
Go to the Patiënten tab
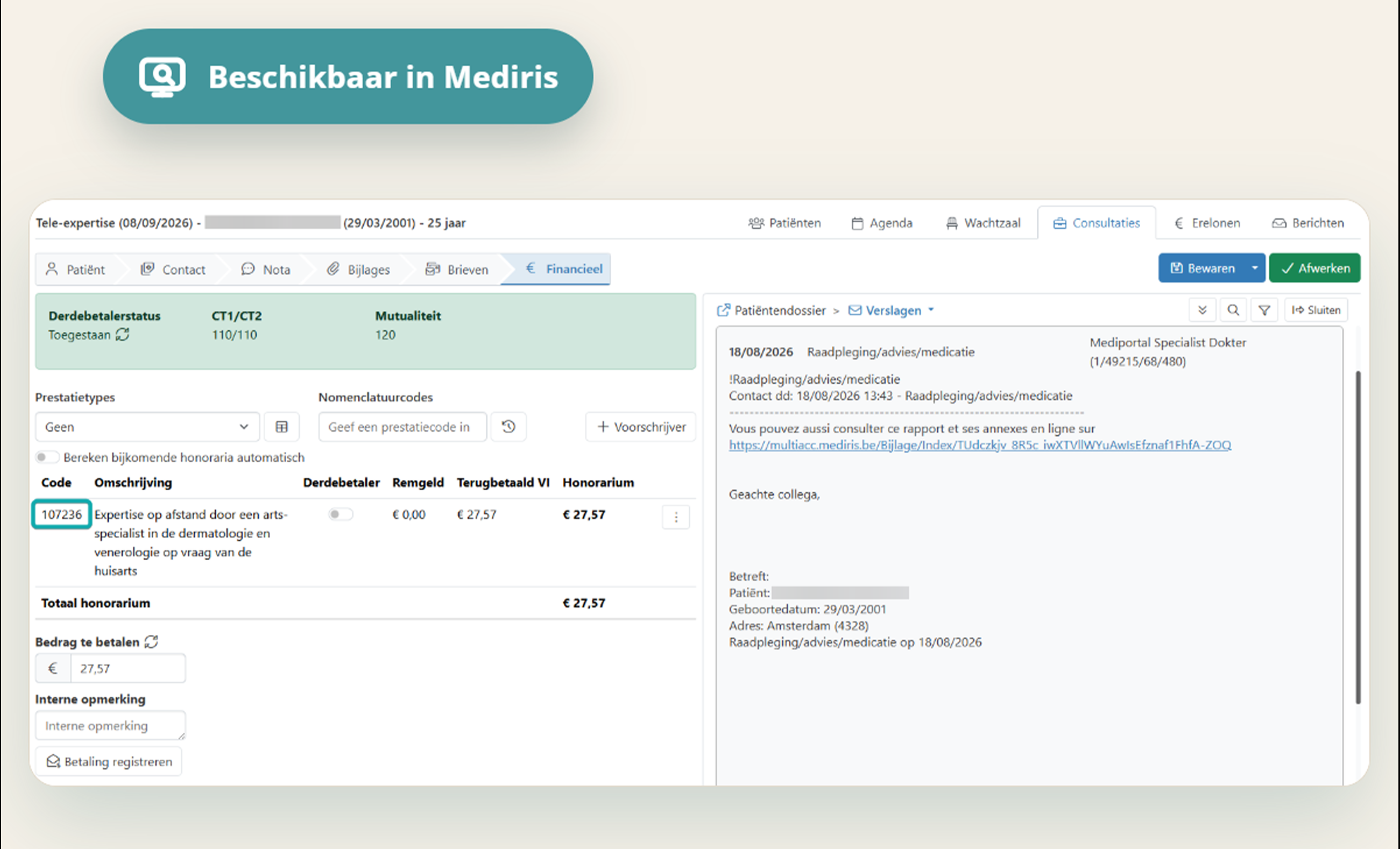[785, 223]
